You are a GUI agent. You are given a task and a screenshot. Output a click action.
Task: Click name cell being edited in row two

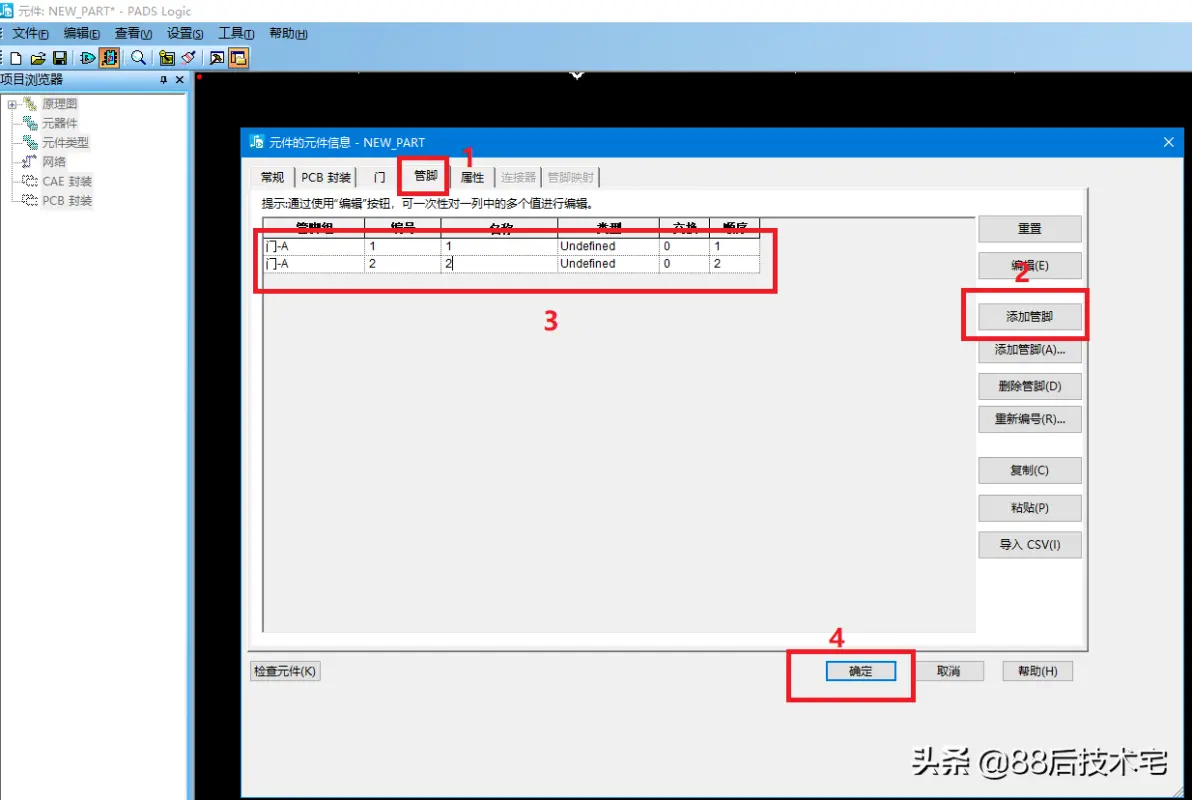pos(499,264)
